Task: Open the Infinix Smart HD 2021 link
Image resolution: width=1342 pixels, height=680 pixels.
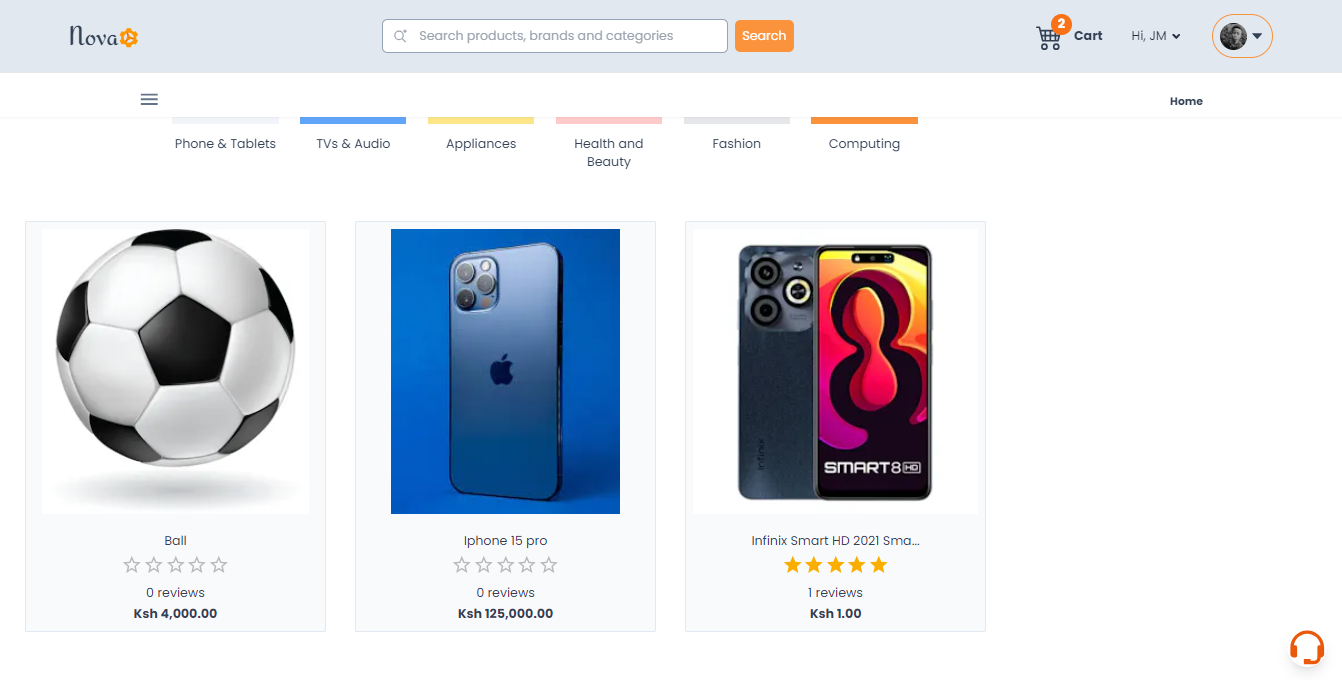Action: tap(835, 541)
